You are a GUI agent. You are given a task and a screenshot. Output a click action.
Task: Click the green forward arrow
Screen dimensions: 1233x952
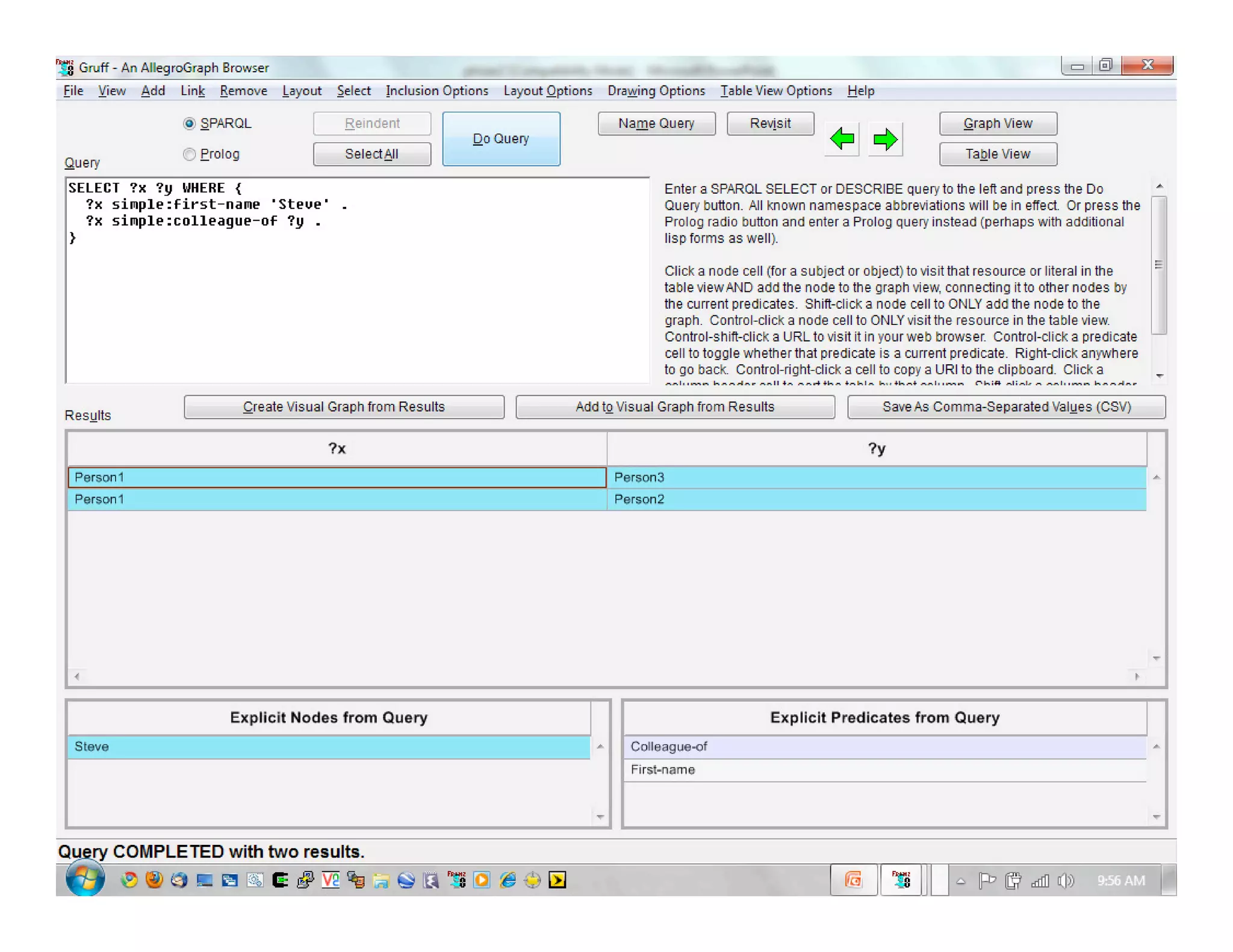coord(884,140)
